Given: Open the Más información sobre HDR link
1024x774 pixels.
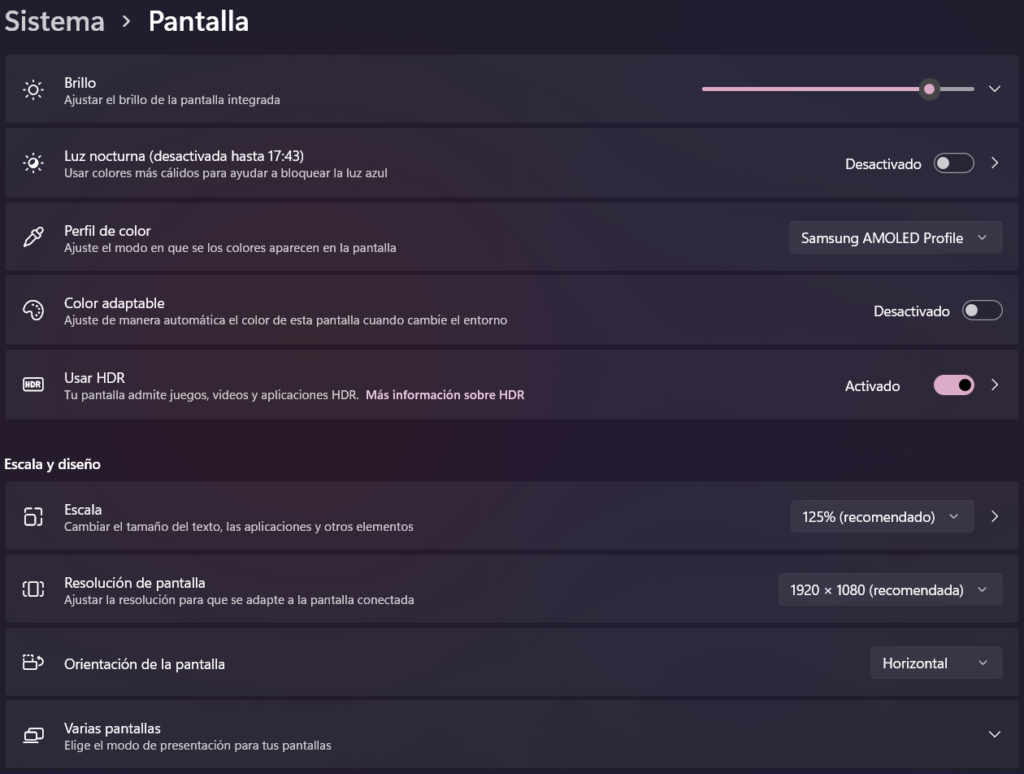Looking at the screenshot, I should (x=444, y=395).
